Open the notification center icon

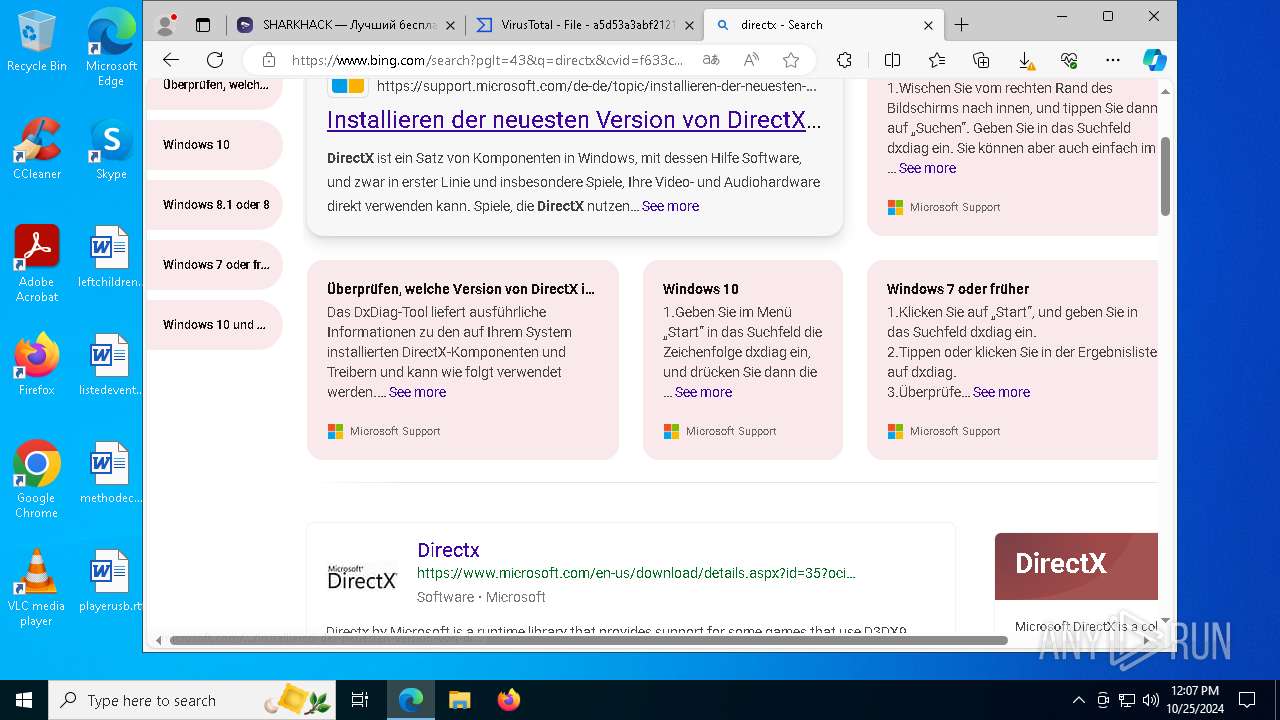(x=1247, y=700)
